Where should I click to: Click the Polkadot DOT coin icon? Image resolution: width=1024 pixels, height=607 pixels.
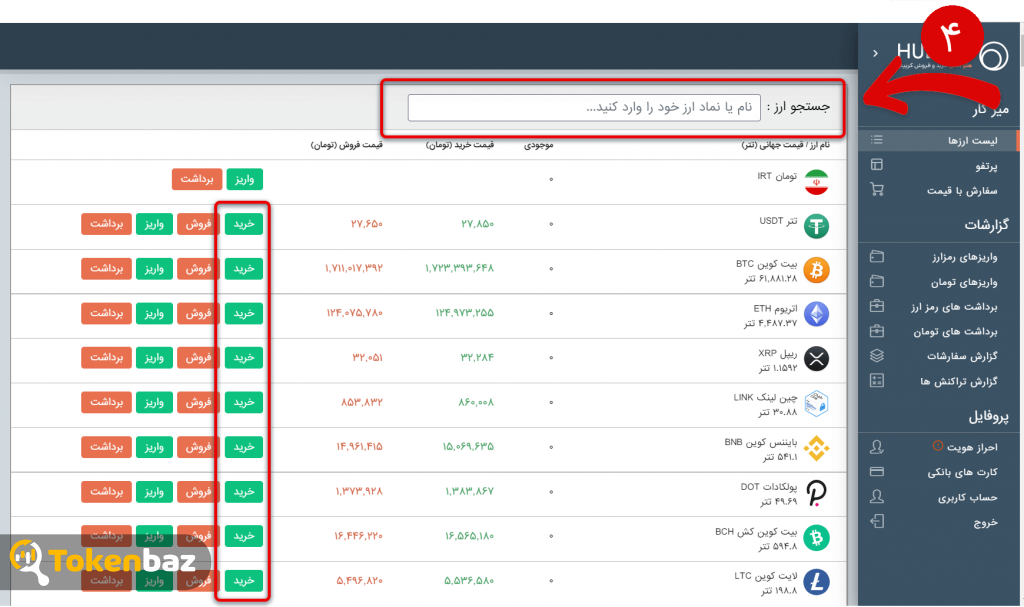tap(816, 493)
